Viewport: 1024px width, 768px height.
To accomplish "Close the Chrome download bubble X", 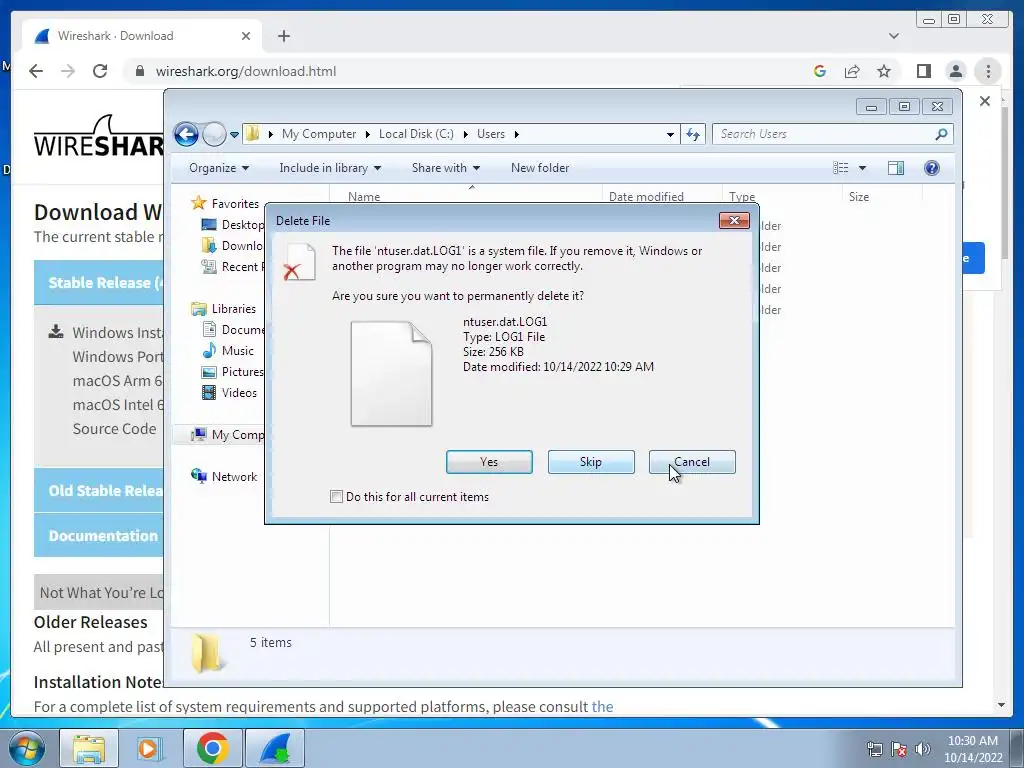I will [x=985, y=101].
